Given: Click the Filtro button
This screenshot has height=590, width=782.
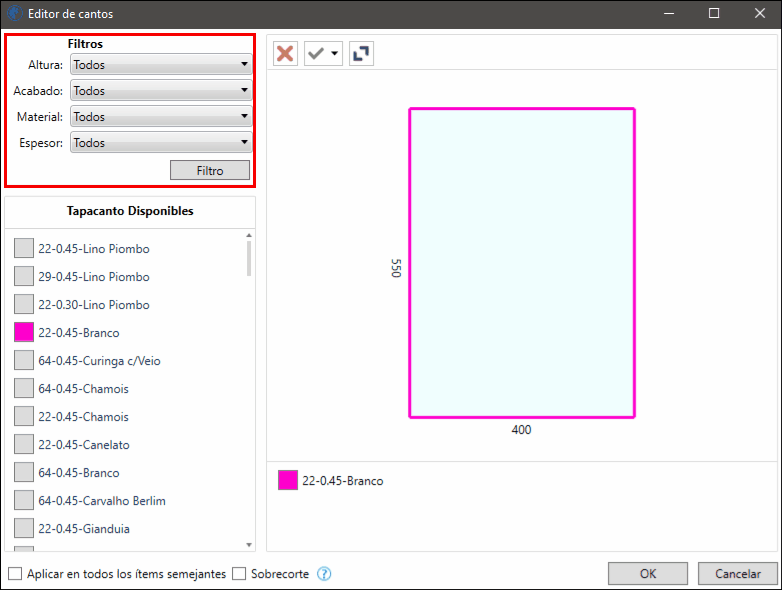Looking at the screenshot, I should tap(210, 170).
